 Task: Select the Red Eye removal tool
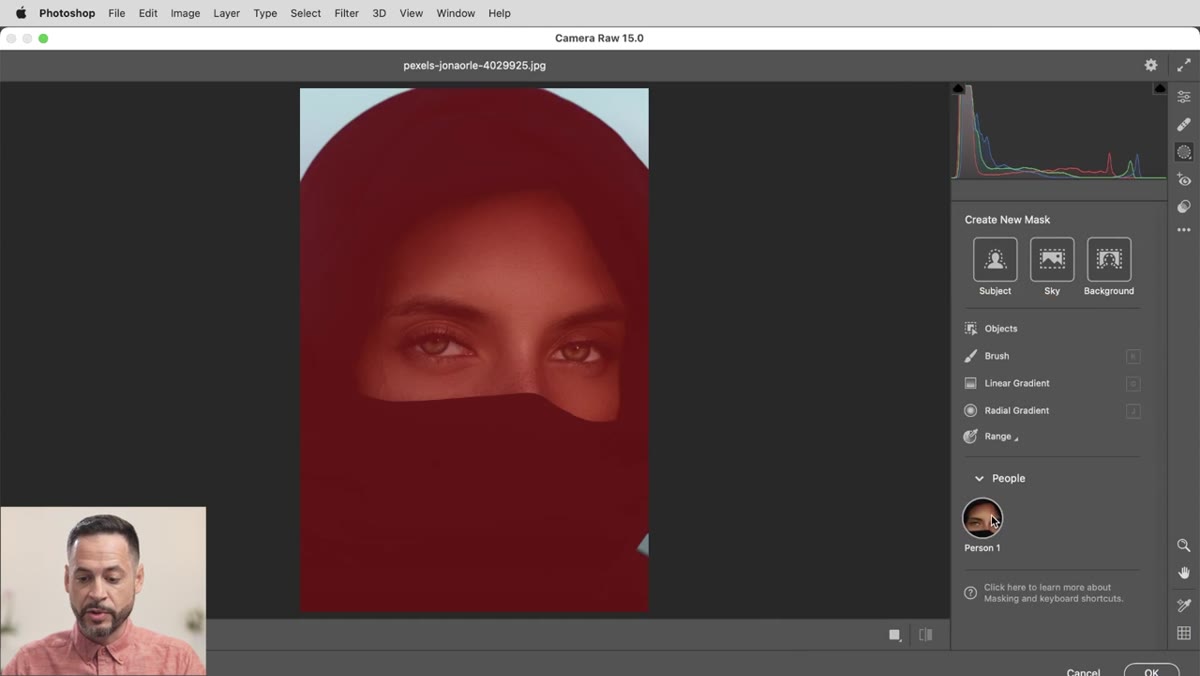[x=1184, y=180]
